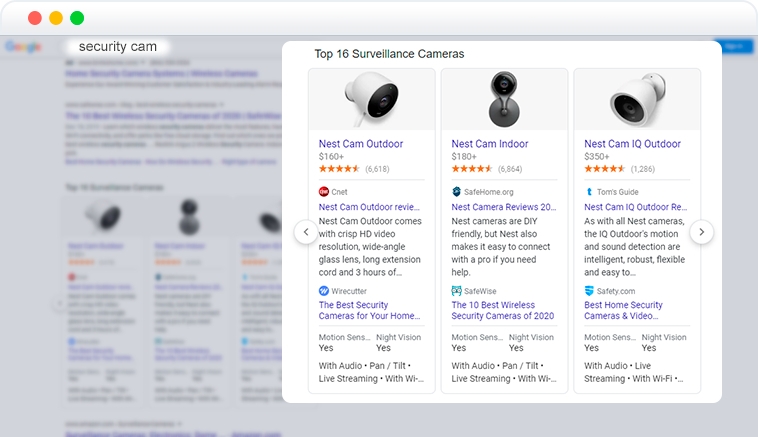Click the star rating of Nest Cam IQ Outdoor
The height and width of the screenshot is (437, 758).
pyautogui.click(x=604, y=169)
